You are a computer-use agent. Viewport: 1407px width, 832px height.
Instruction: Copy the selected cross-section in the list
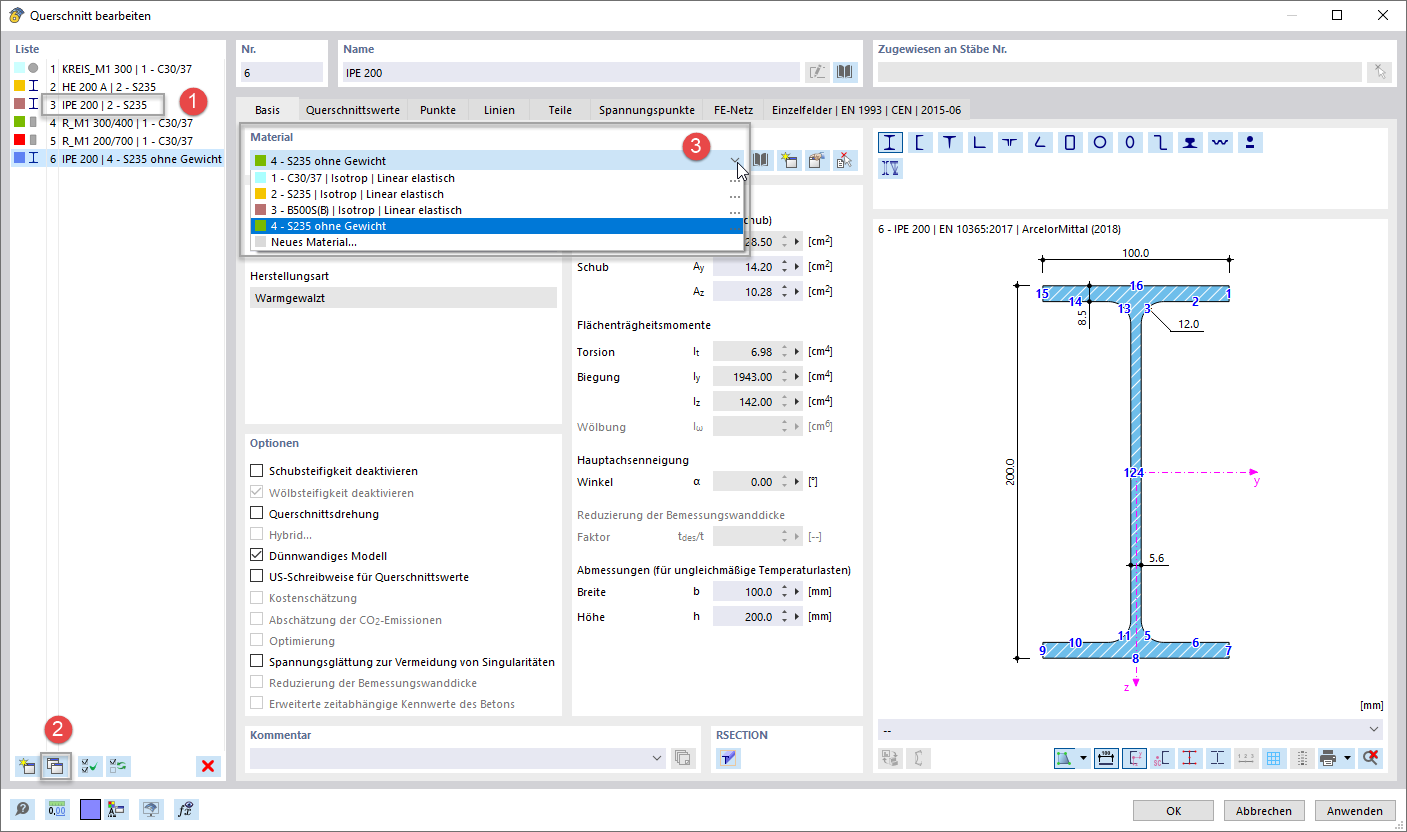click(55, 766)
